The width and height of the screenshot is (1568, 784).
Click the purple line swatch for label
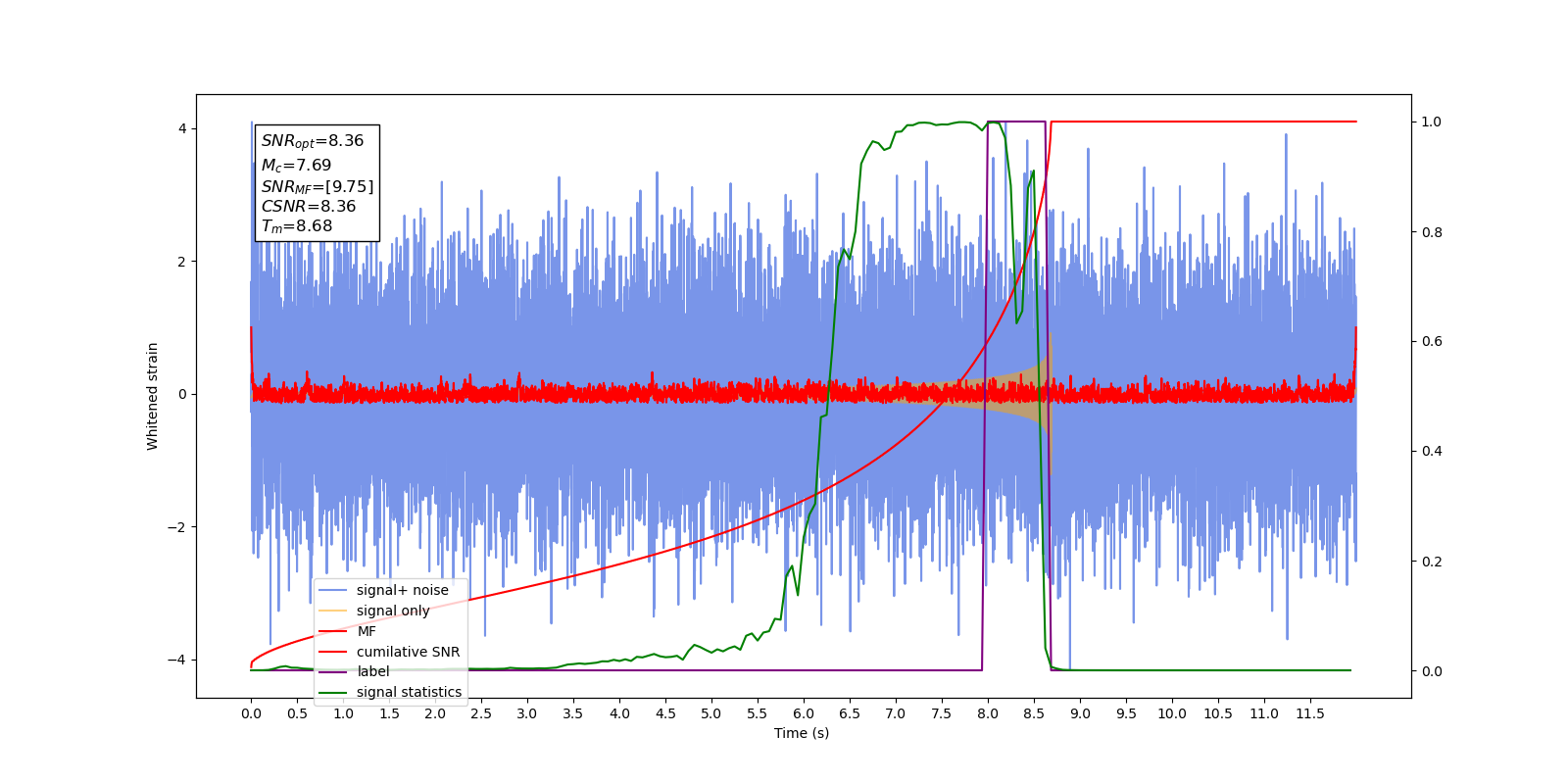(334, 671)
